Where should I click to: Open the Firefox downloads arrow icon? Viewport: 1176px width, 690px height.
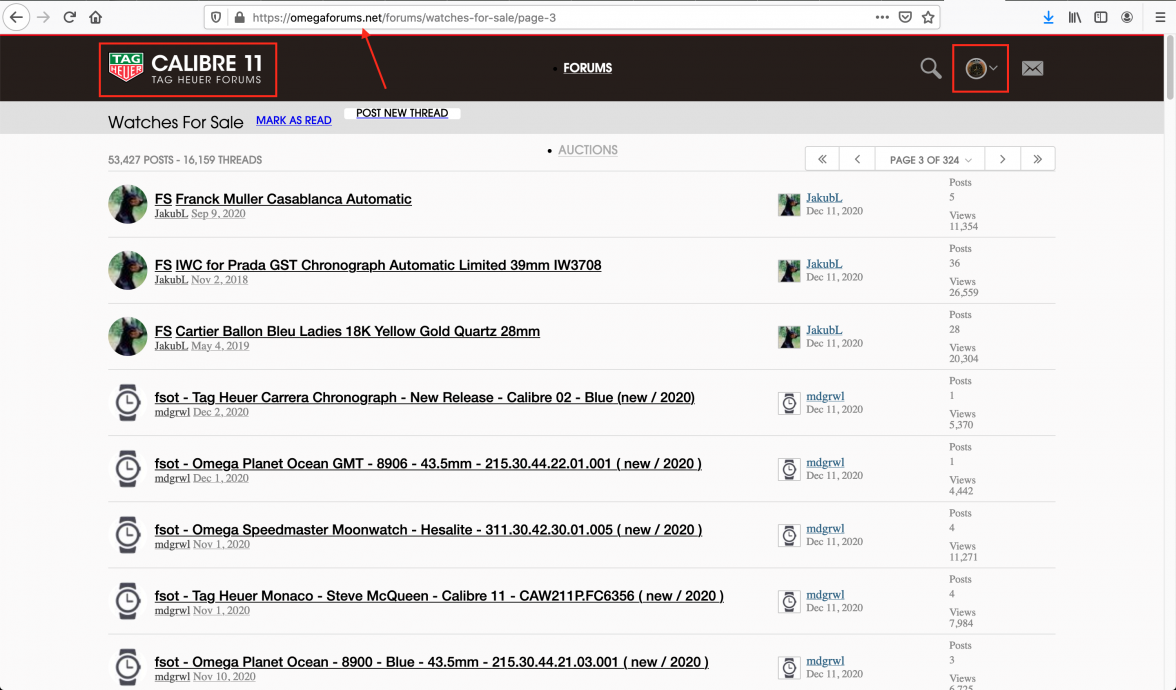tap(1048, 17)
